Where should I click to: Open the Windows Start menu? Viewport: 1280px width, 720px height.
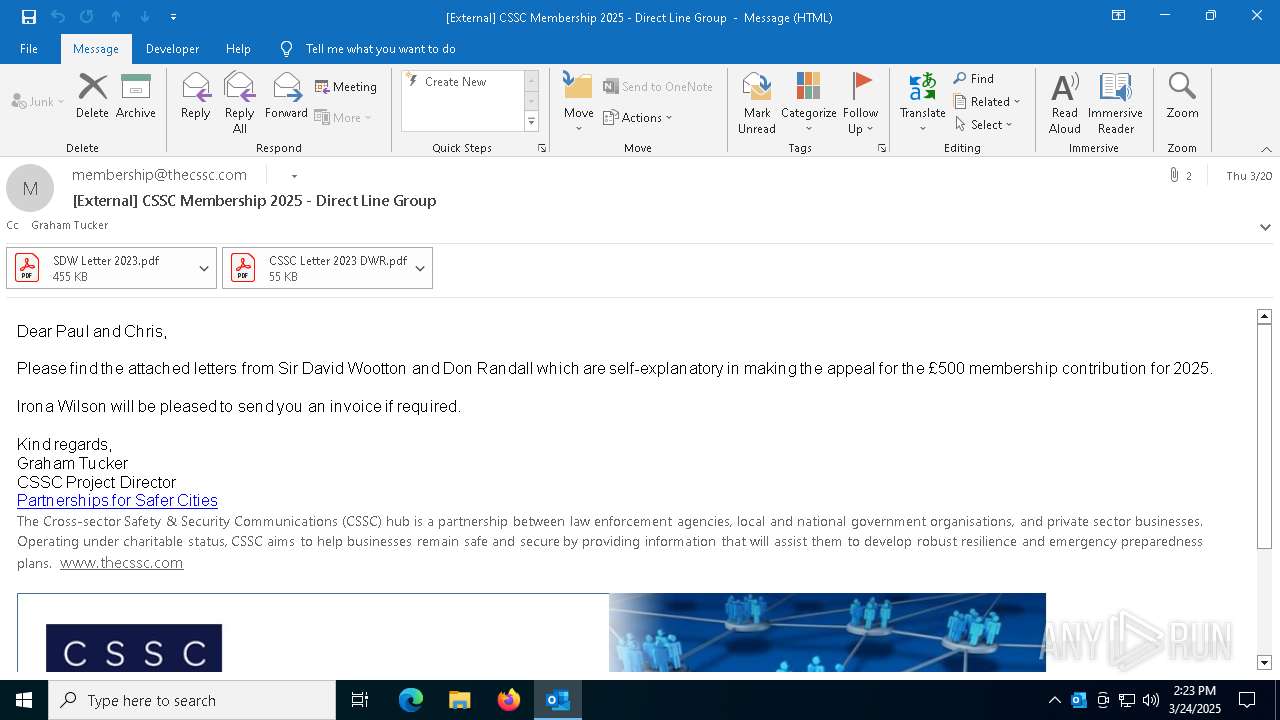pyautogui.click(x=24, y=700)
